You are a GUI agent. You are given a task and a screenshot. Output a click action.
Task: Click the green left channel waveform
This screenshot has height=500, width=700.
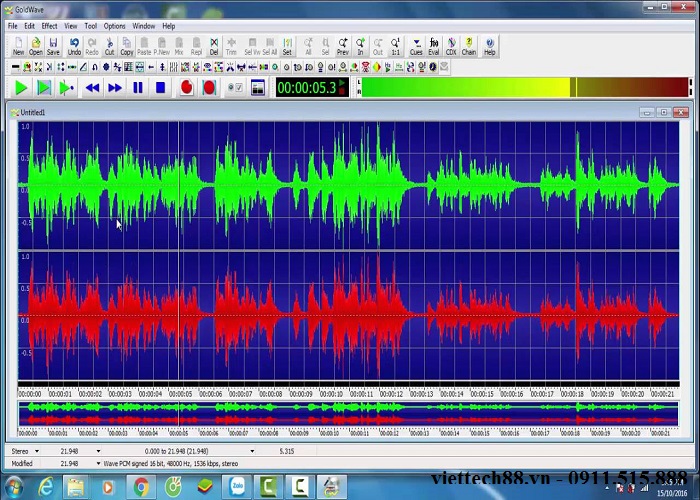(348, 185)
